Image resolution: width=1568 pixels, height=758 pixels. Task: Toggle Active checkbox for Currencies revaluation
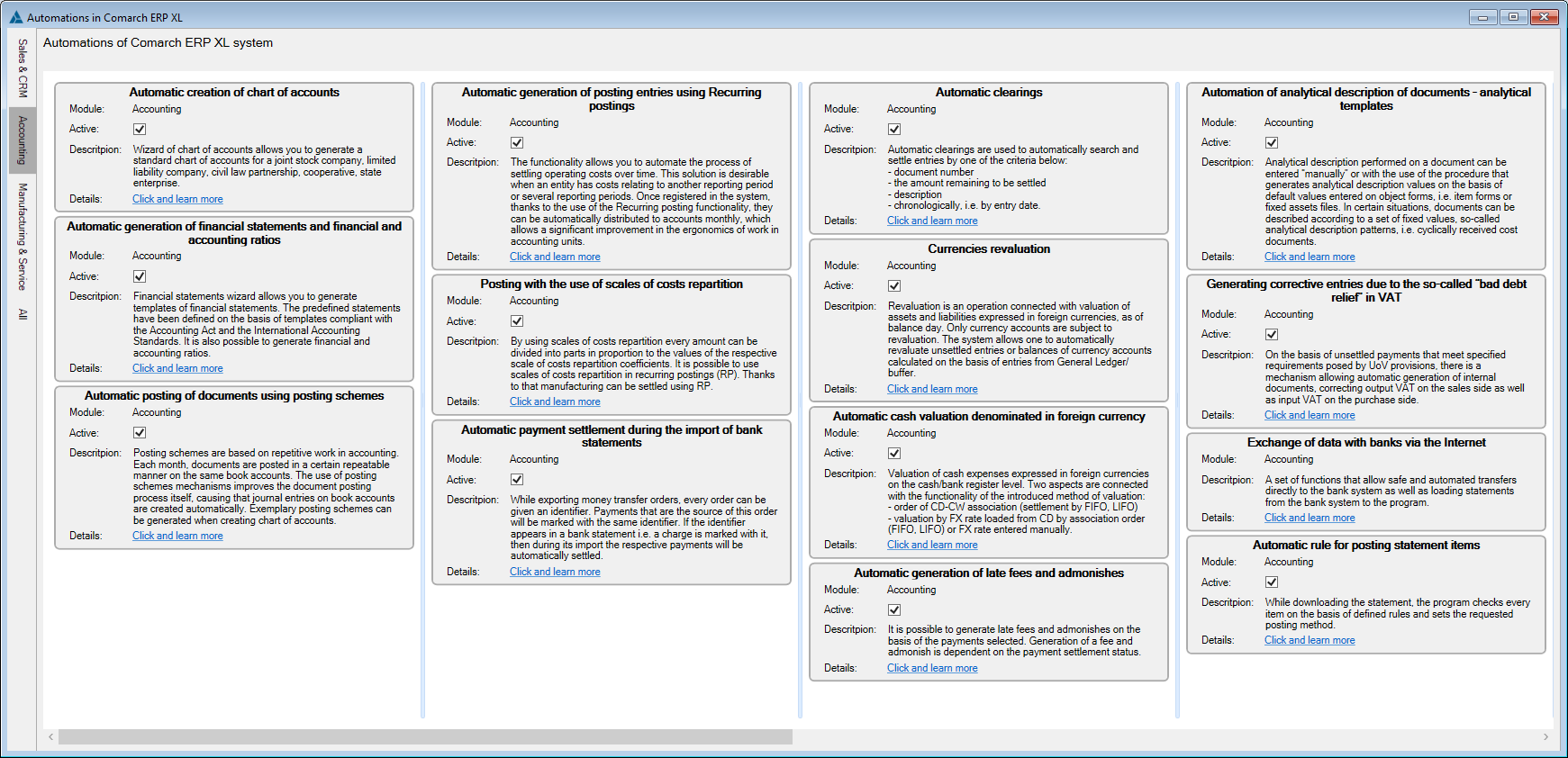point(894,285)
